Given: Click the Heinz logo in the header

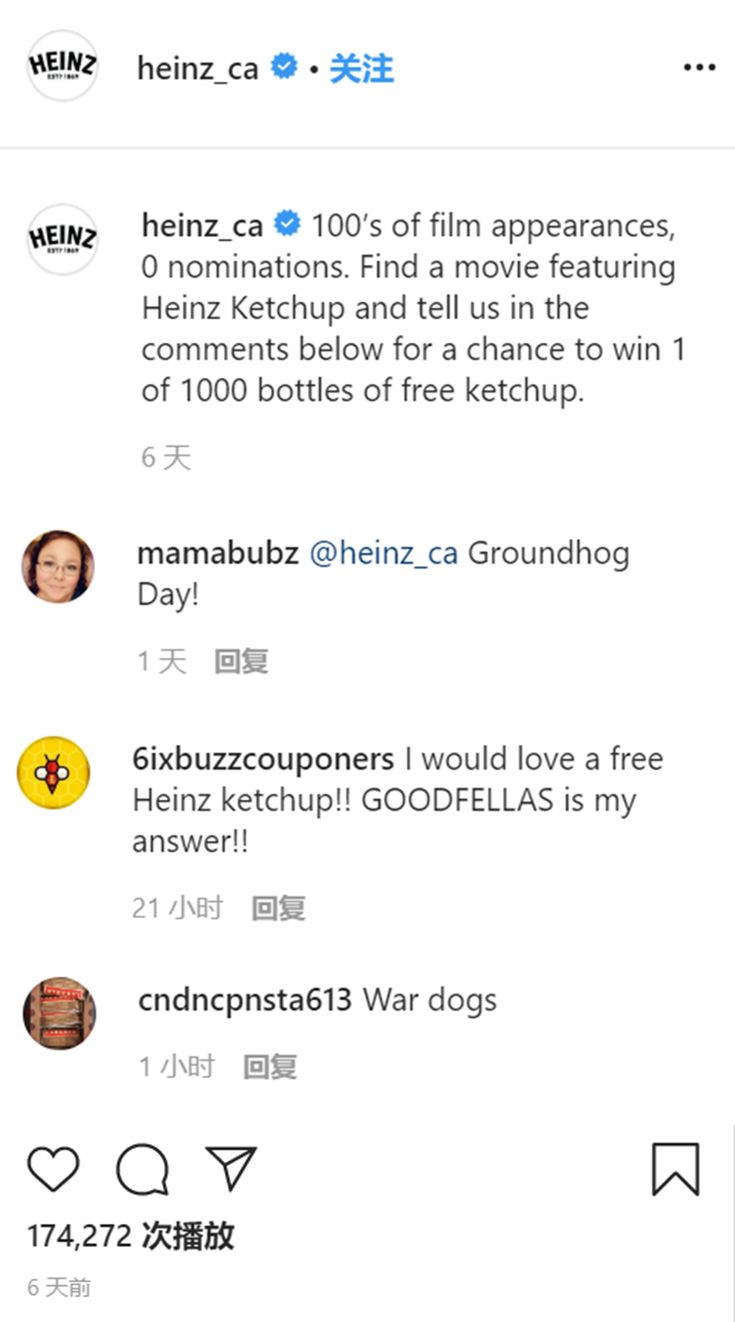Looking at the screenshot, I should click(63, 66).
